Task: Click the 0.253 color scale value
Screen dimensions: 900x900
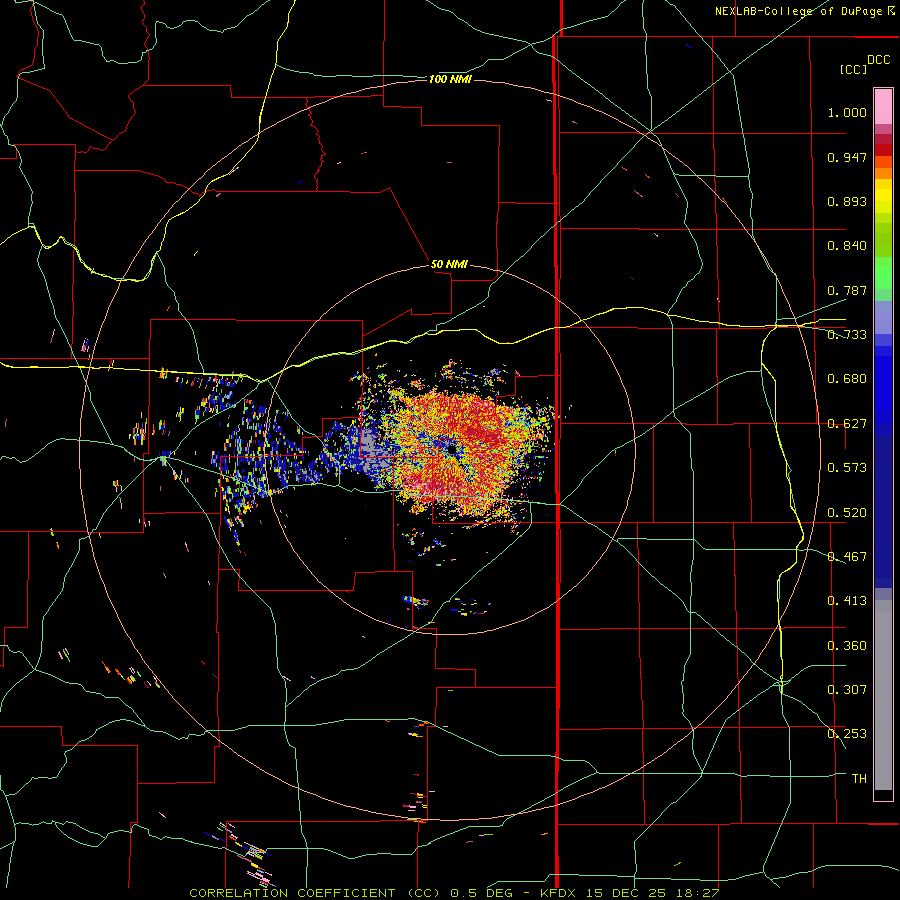Action: [x=847, y=734]
